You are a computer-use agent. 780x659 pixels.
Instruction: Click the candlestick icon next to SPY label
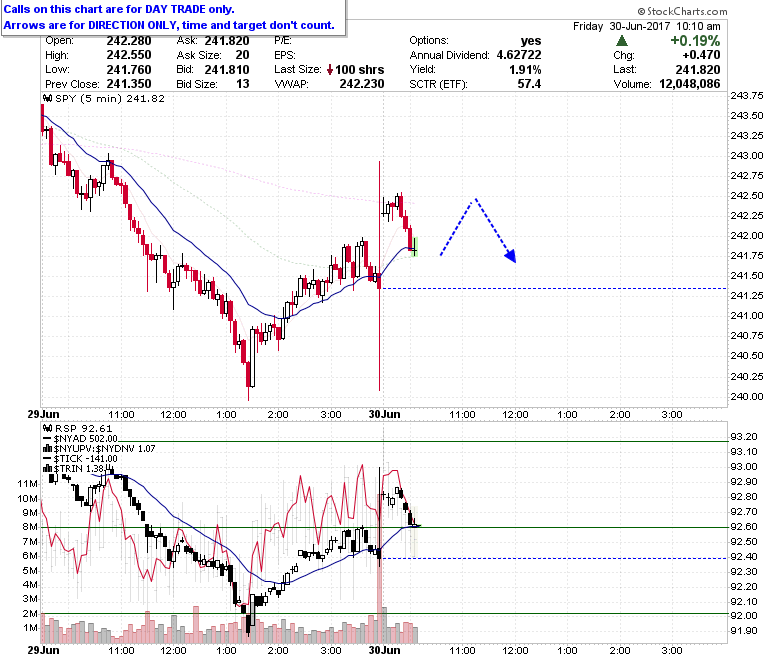(48, 98)
